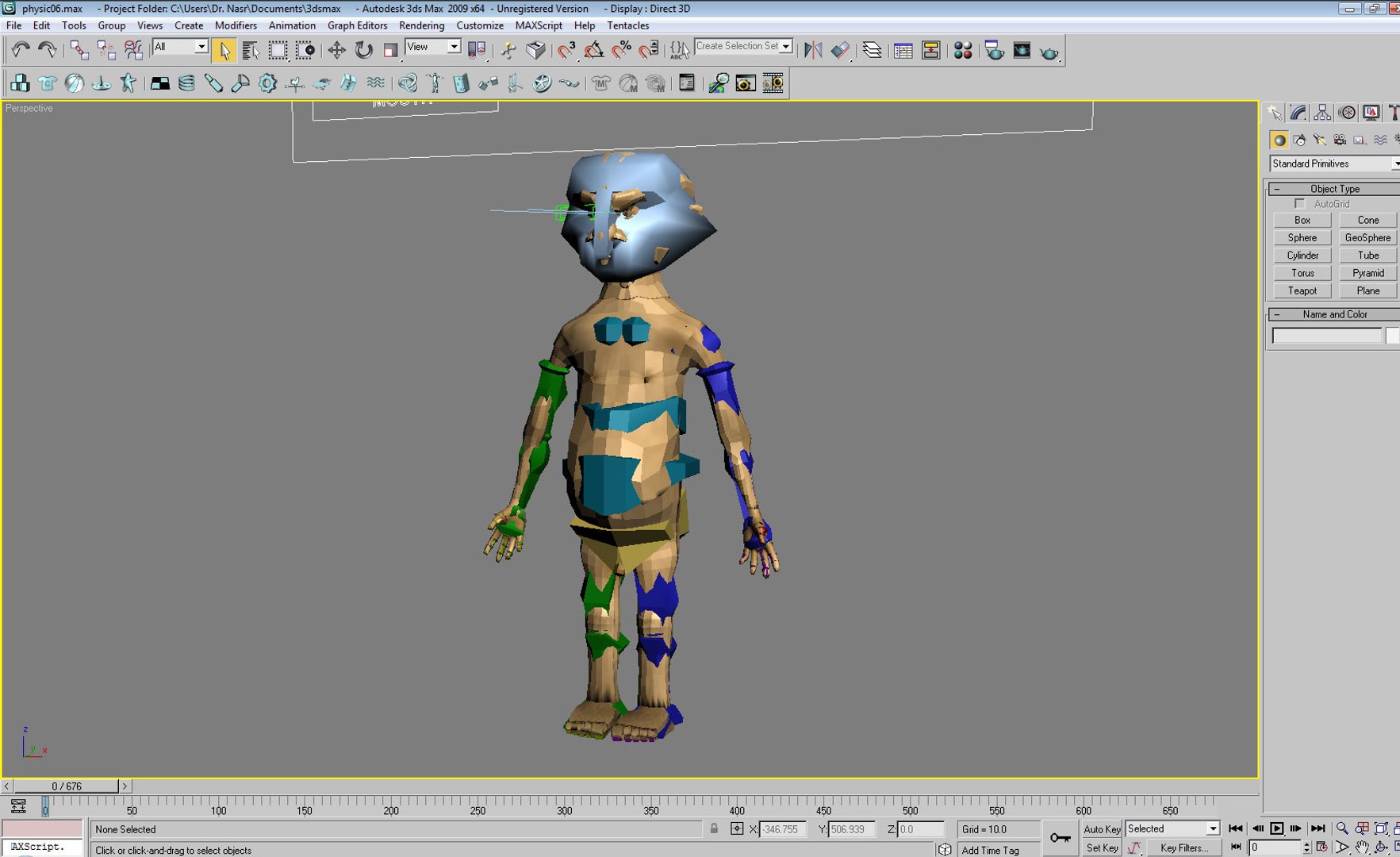This screenshot has width=1400, height=857.
Task: Open the Tentacles menu
Action: [x=627, y=25]
